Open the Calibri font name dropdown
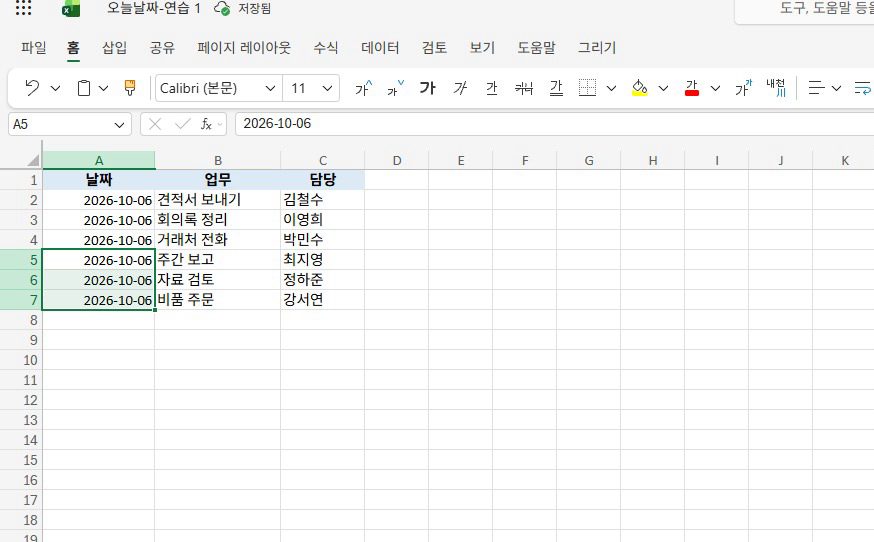 [270, 88]
